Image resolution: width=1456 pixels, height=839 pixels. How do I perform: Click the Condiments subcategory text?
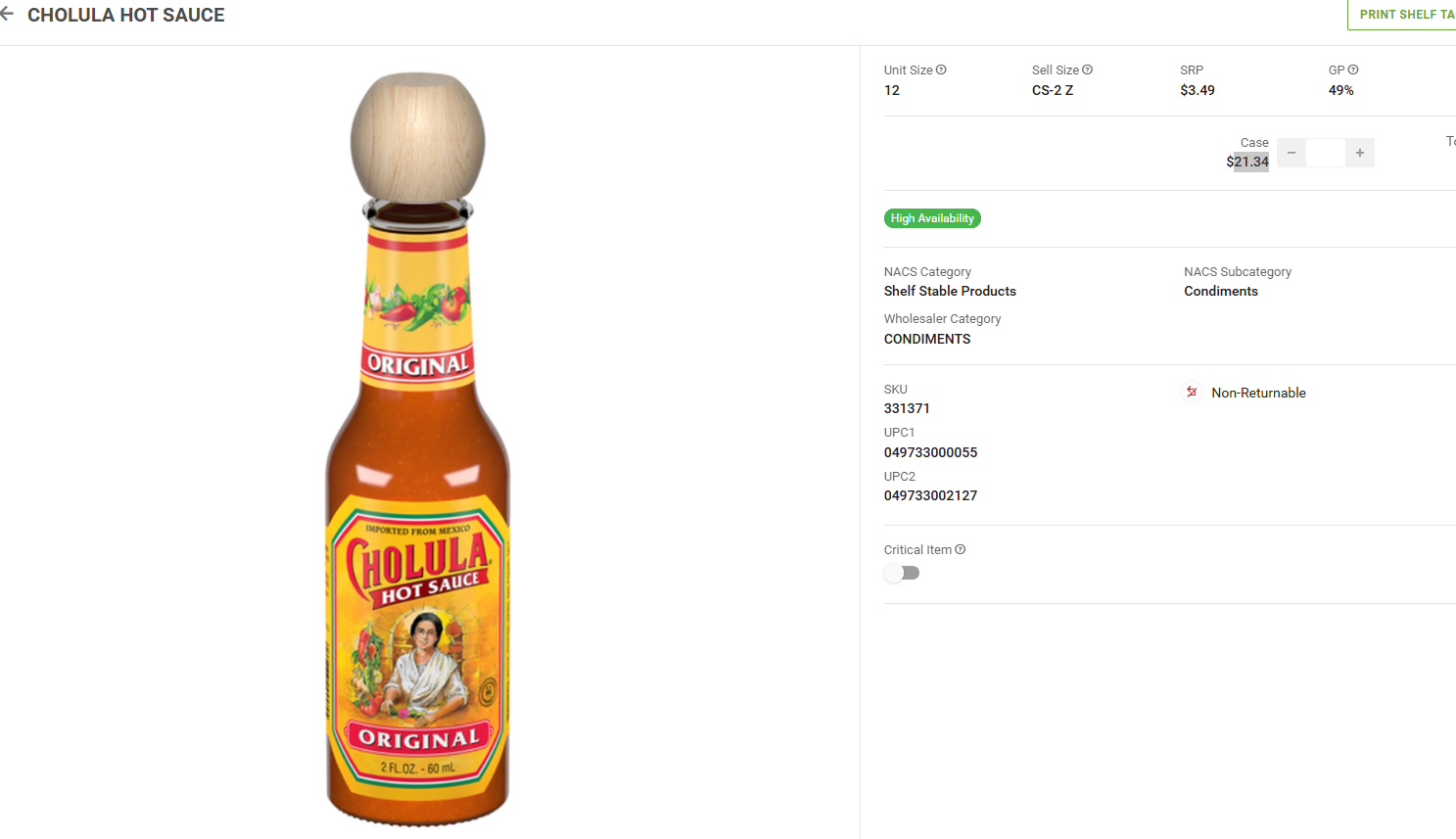[1221, 291]
